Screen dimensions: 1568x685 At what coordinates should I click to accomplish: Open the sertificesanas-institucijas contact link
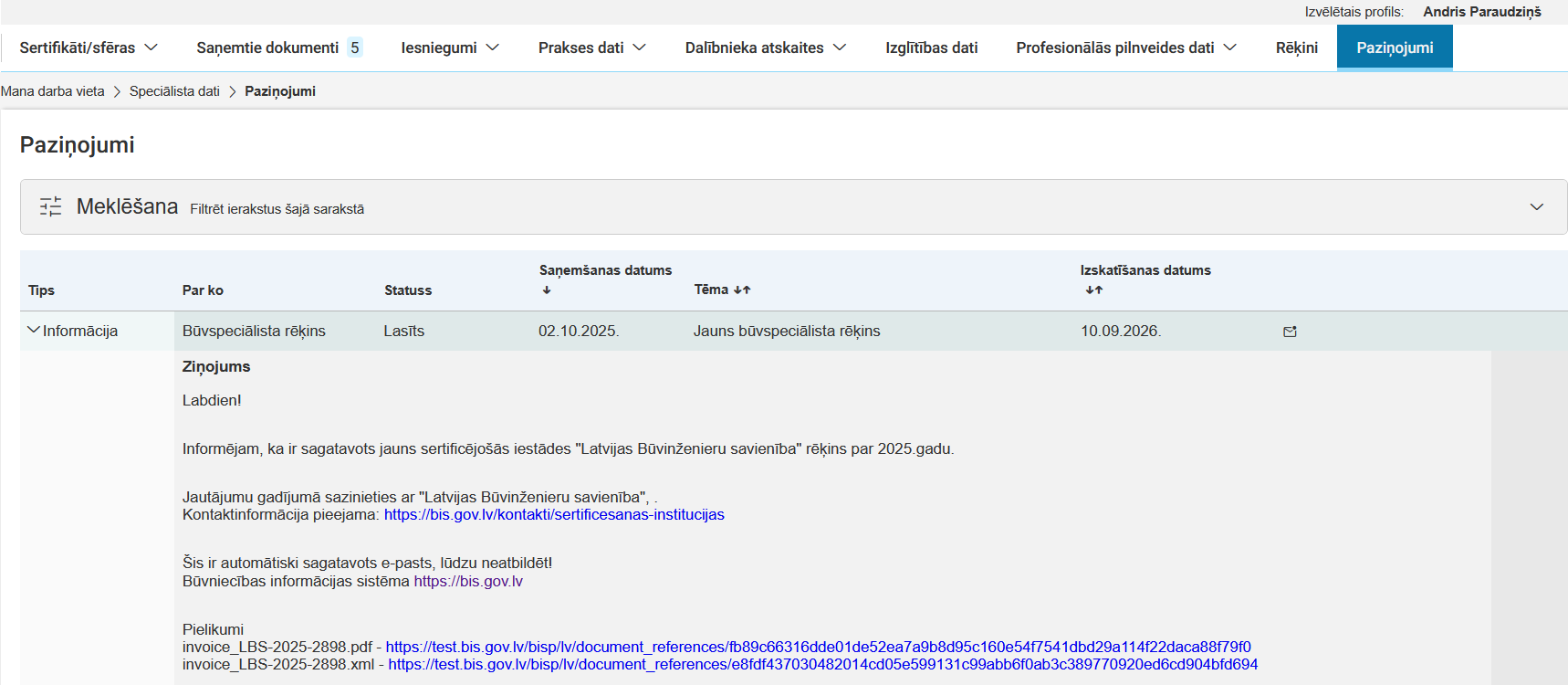pos(554,515)
